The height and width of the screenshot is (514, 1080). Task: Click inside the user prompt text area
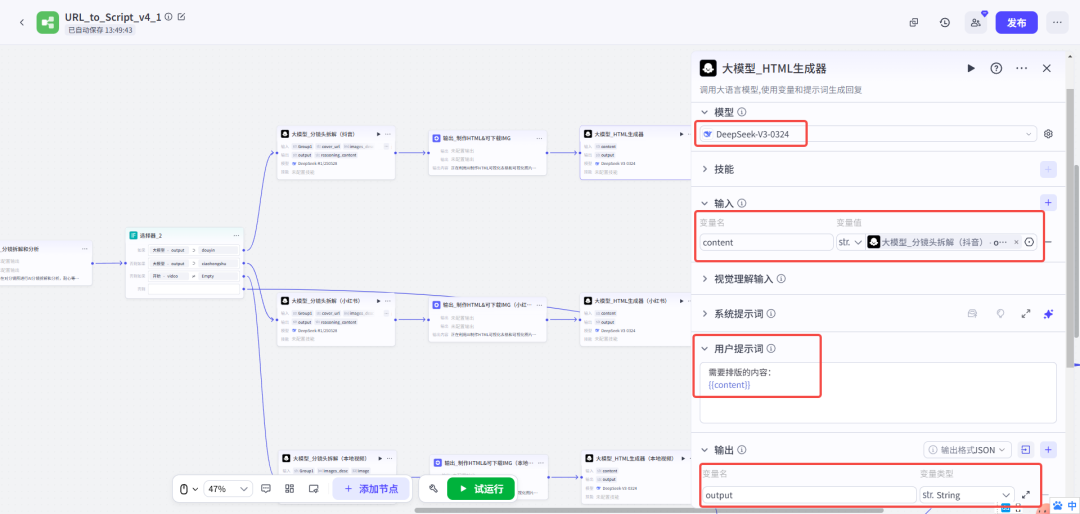click(878, 393)
